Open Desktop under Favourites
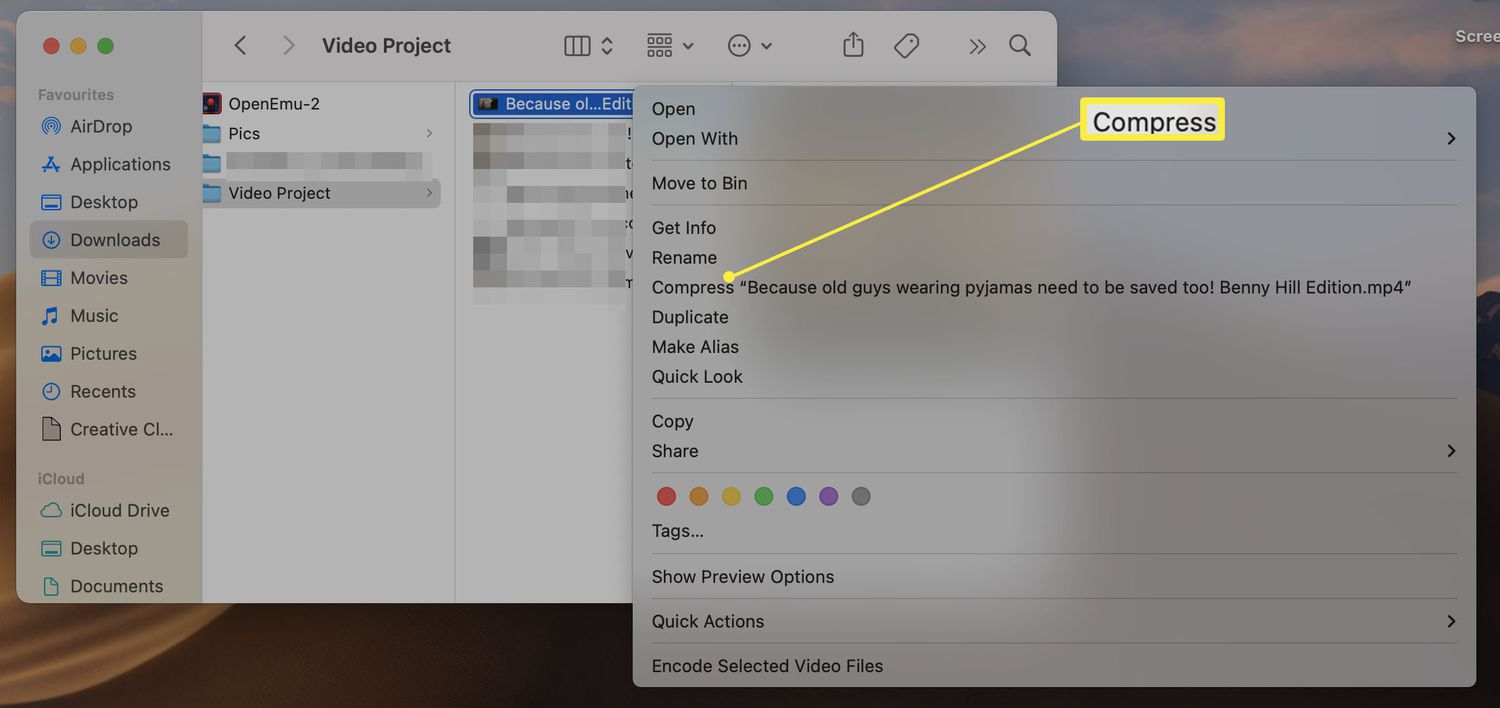 (104, 202)
